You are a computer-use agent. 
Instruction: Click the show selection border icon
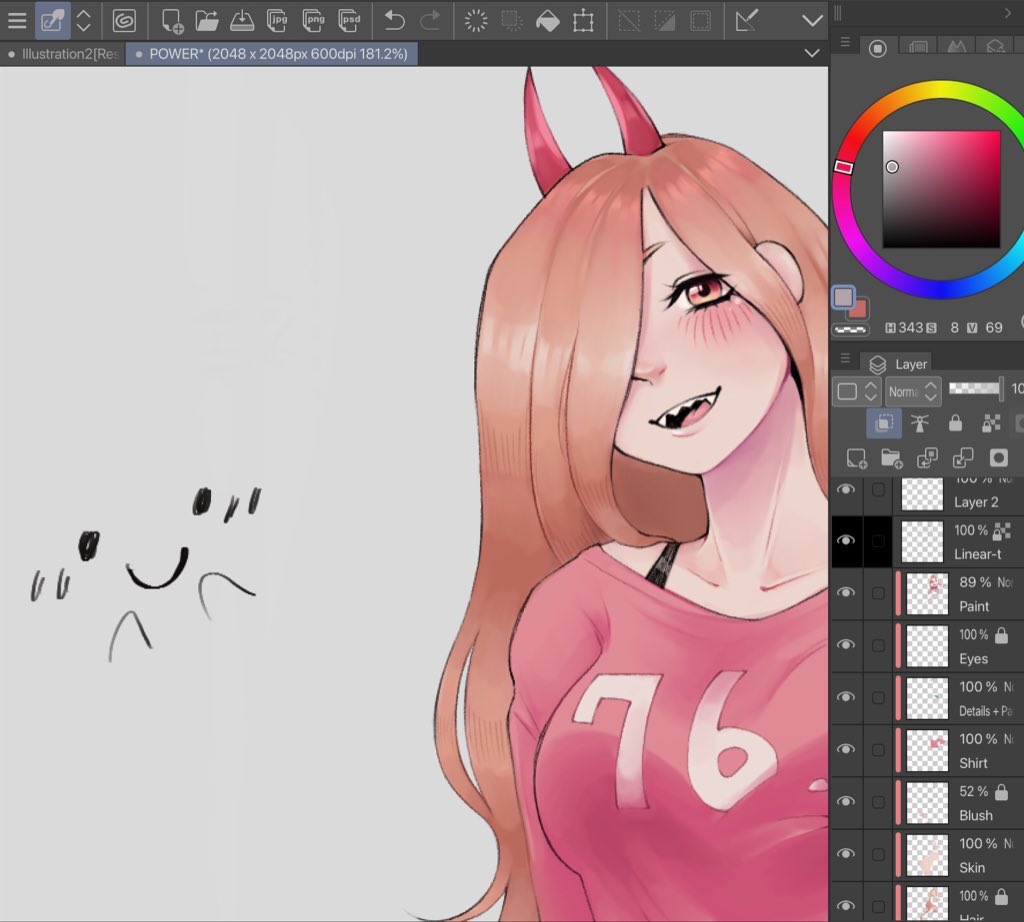pyautogui.click(x=700, y=21)
